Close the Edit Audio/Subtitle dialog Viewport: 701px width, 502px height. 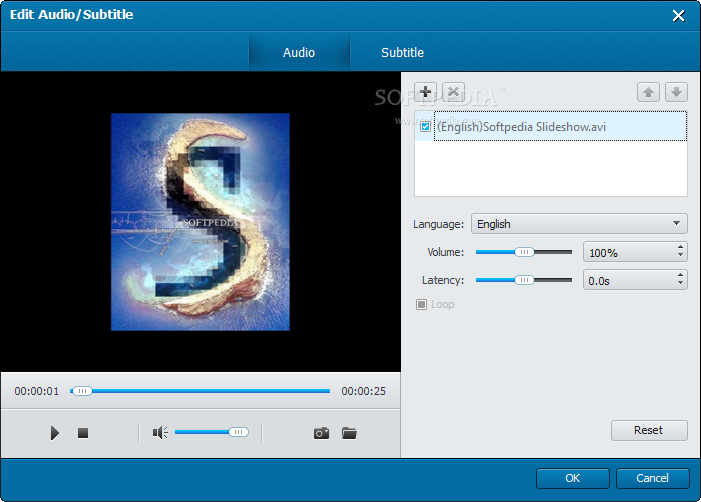[x=679, y=16]
